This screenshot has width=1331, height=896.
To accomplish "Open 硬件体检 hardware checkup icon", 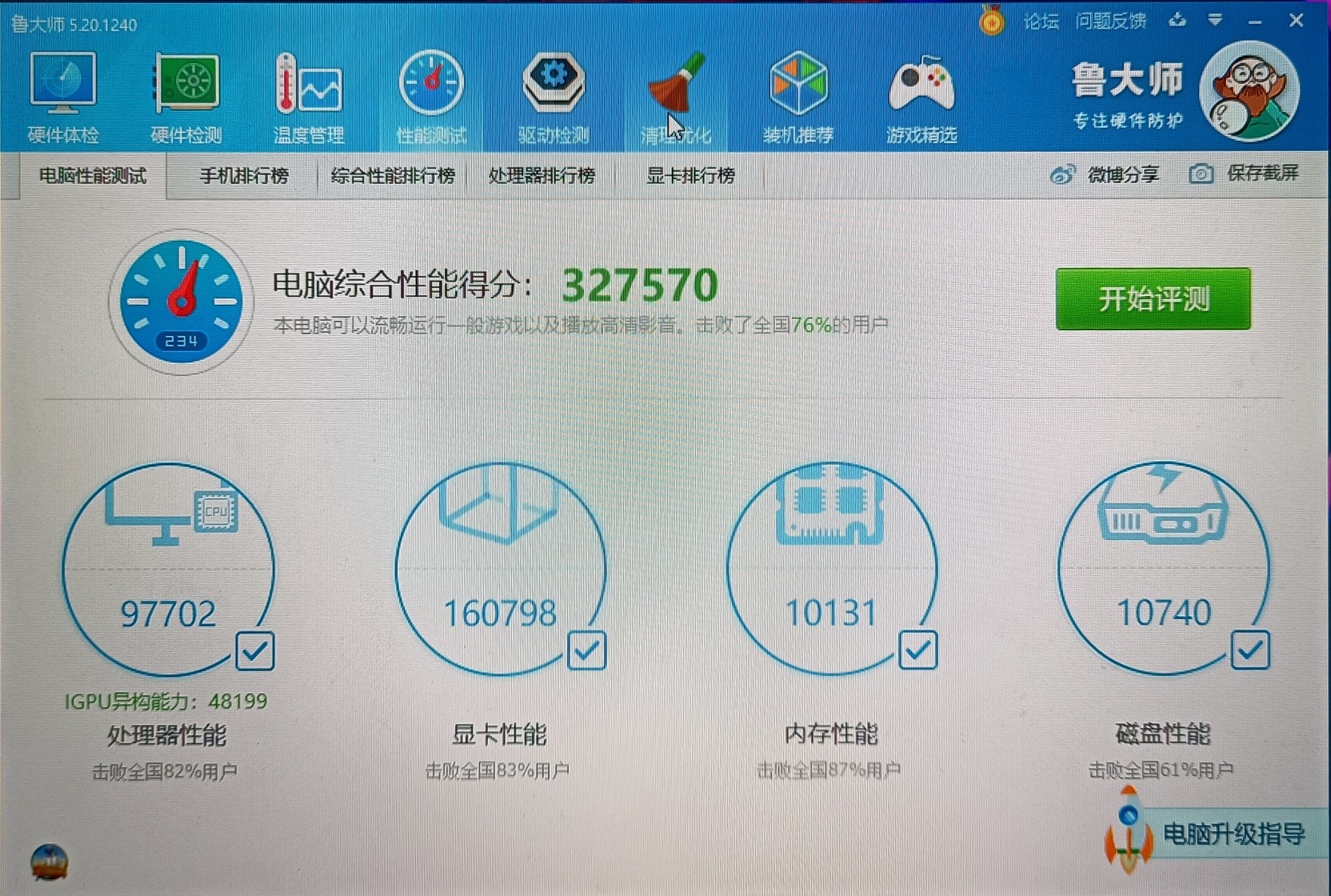I will [x=63, y=96].
